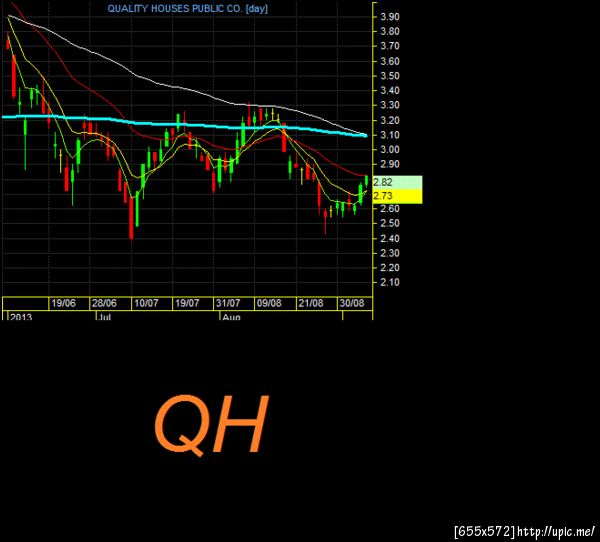Click the large orange QH ticker text
This screenshot has height=542, width=600.
coord(211,425)
